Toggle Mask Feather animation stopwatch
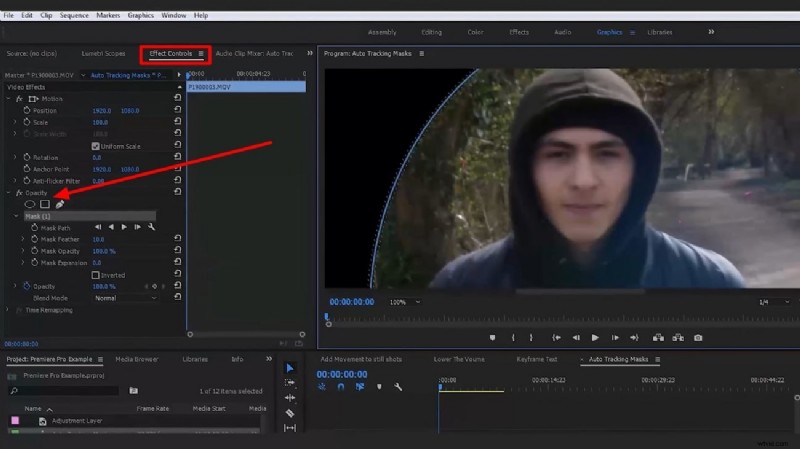 pos(35,239)
